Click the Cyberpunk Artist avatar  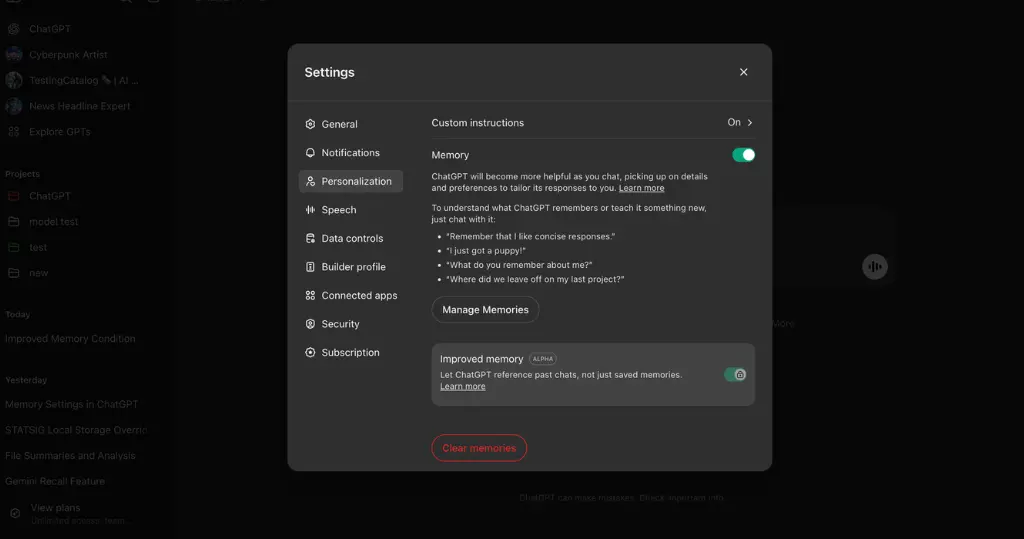point(14,54)
